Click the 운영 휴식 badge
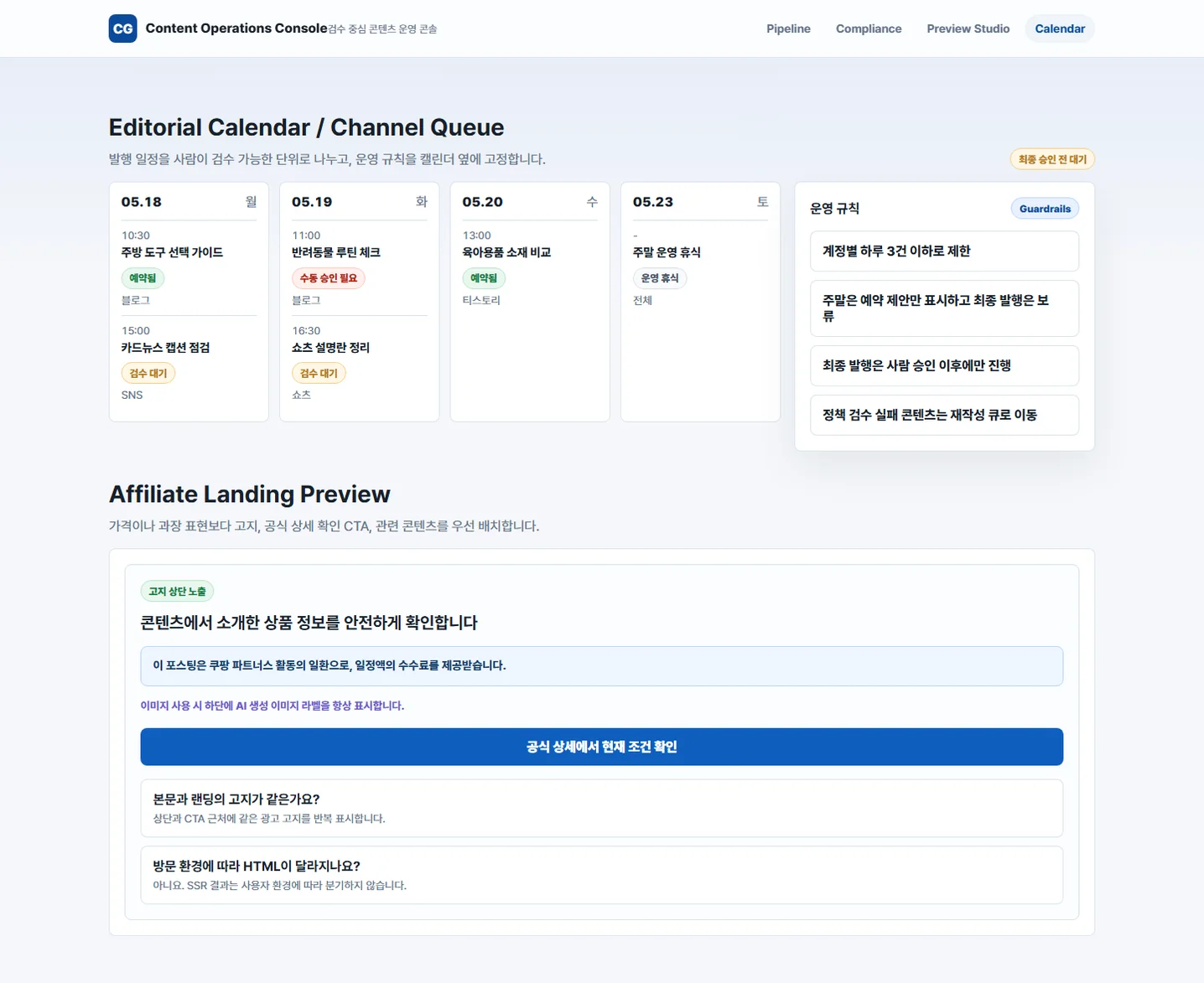Image resolution: width=1204 pixels, height=983 pixels. click(x=660, y=278)
